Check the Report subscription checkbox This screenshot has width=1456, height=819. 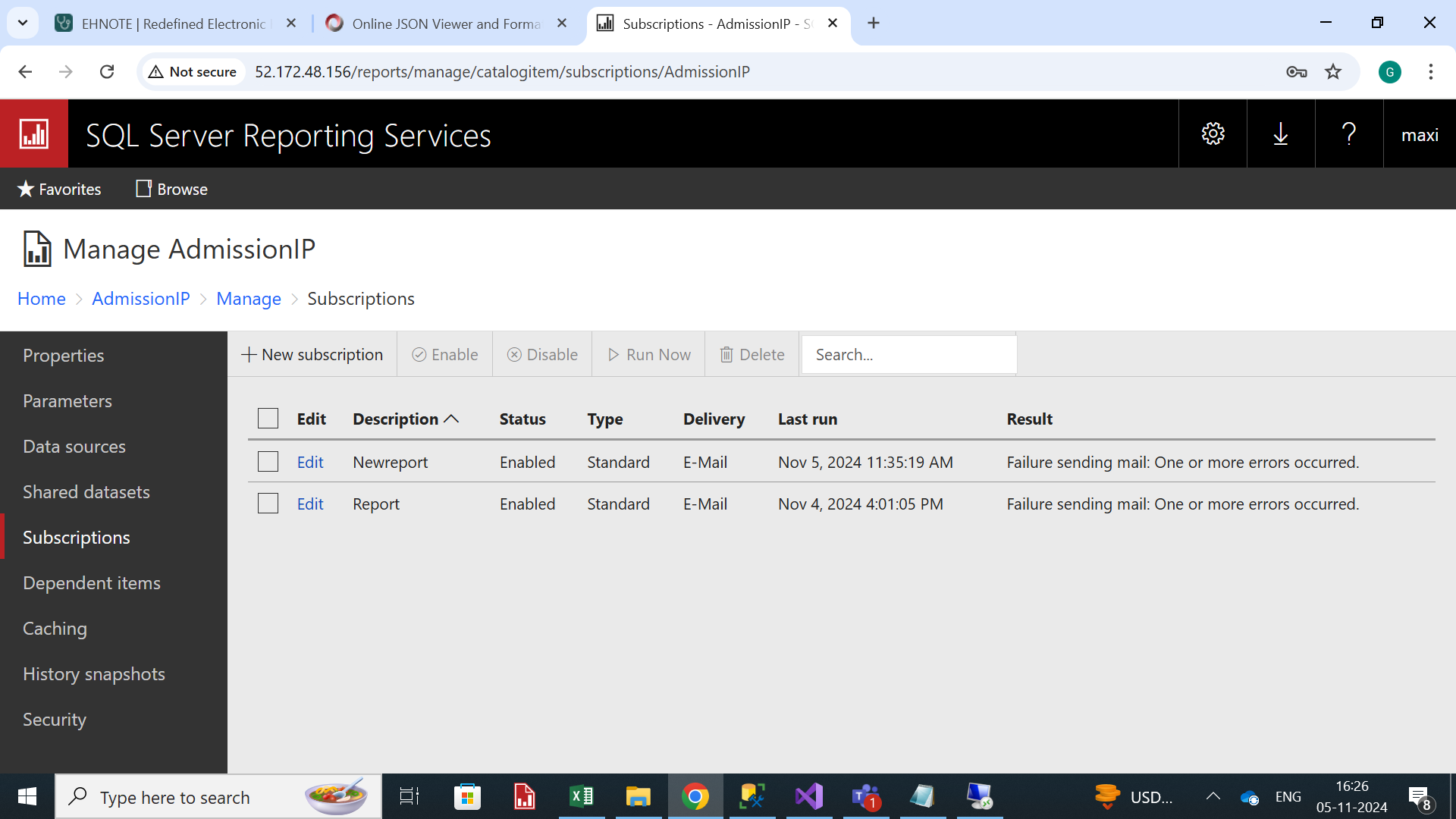point(268,504)
